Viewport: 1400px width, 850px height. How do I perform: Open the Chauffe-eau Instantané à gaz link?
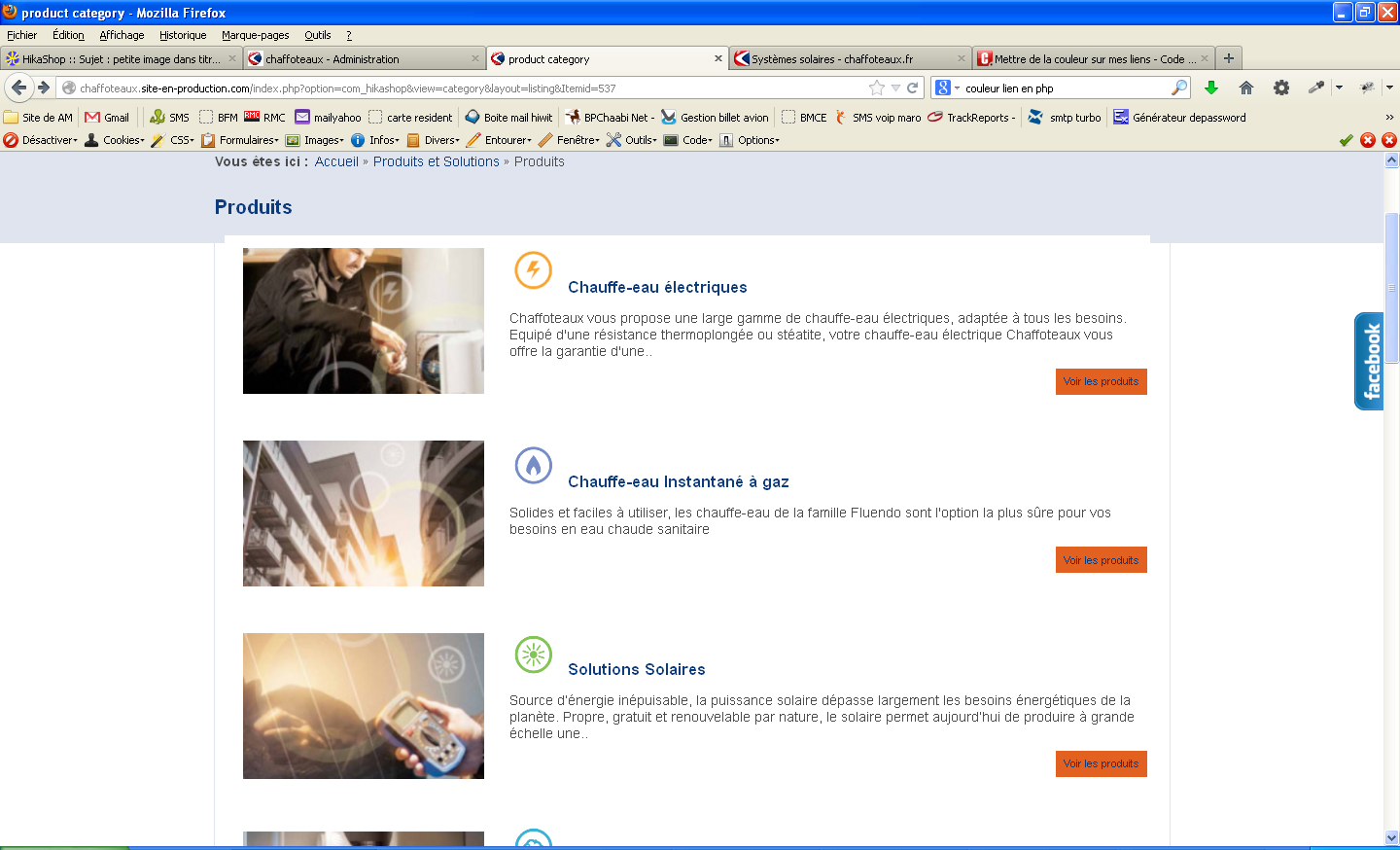tap(679, 481)
